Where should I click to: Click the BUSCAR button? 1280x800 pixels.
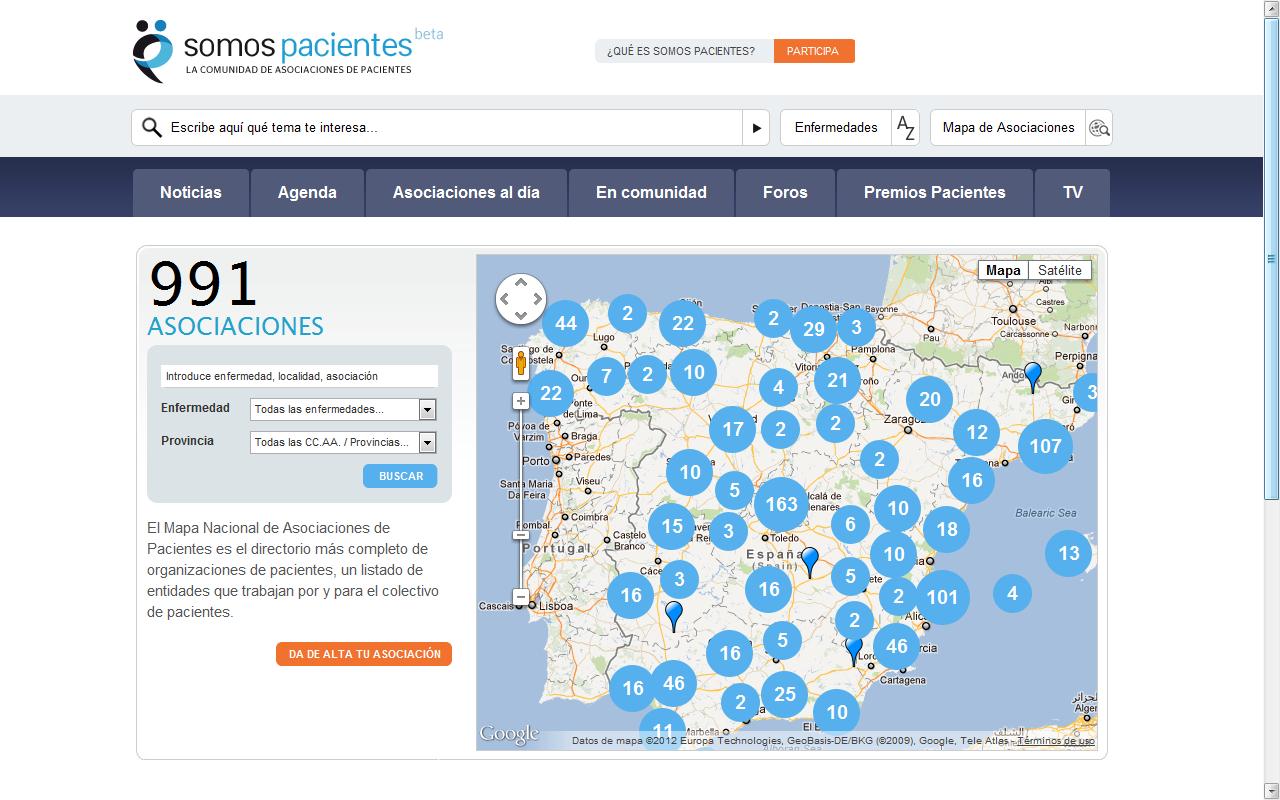point(401,477)
